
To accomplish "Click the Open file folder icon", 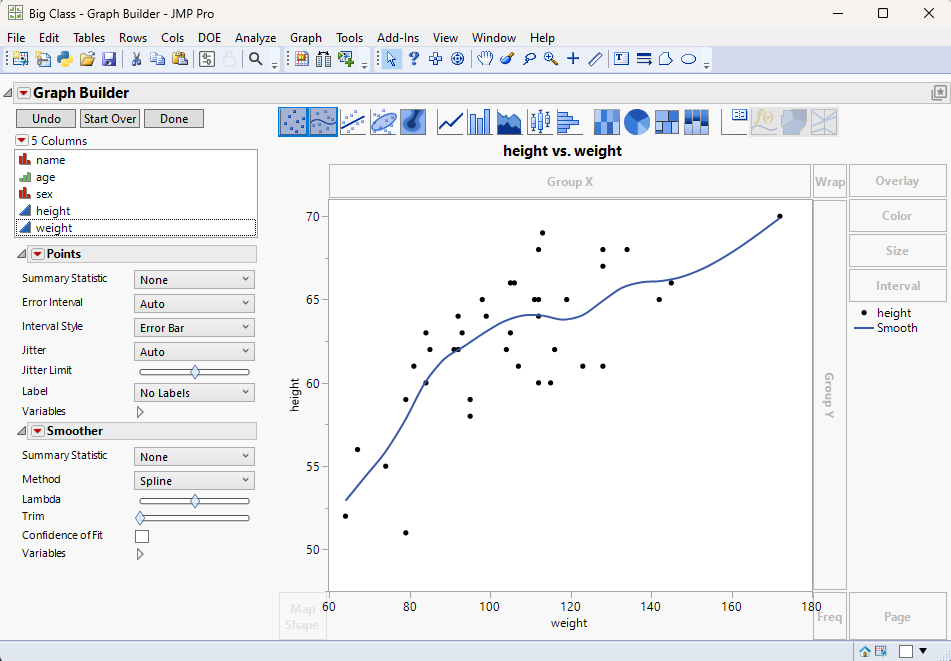I will pyautogui.click(x=87, y=59).
